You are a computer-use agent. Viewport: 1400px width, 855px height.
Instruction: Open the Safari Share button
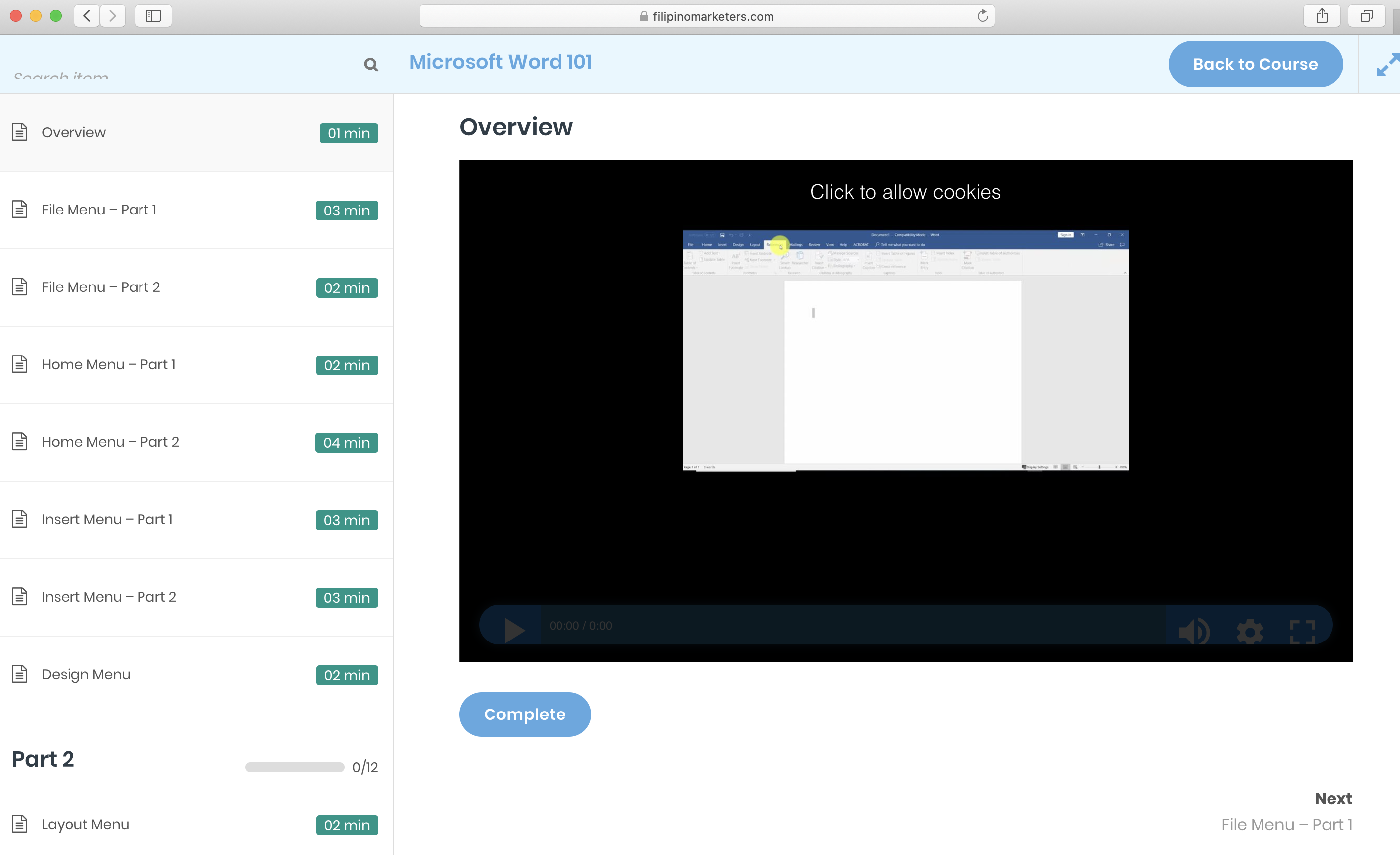pyautogui.click(x=1322, y=16)
